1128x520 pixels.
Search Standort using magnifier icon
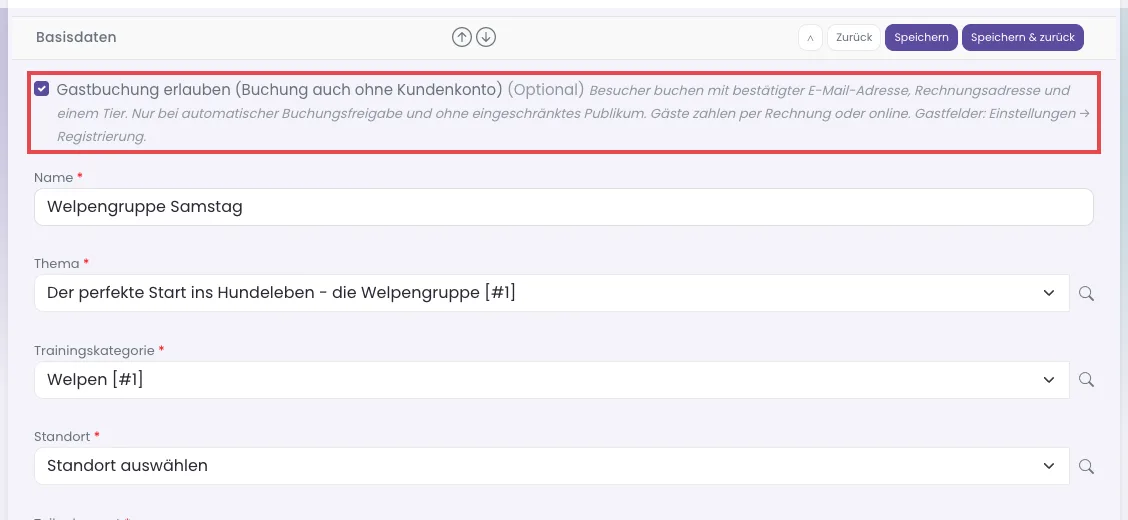tap(1086, 466)
